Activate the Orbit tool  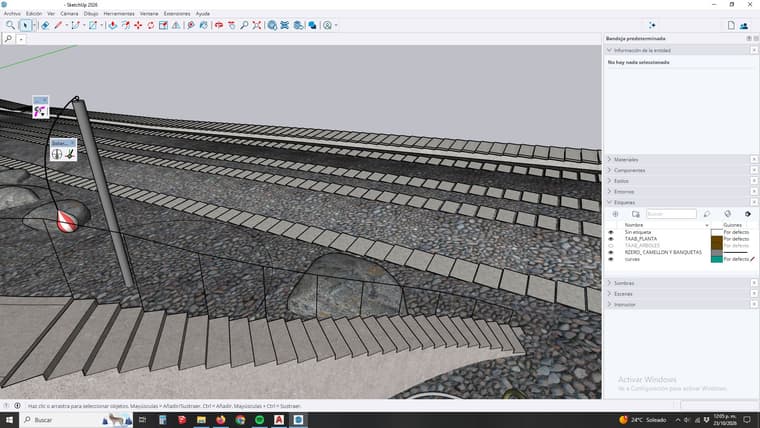(x=219, y=25)
